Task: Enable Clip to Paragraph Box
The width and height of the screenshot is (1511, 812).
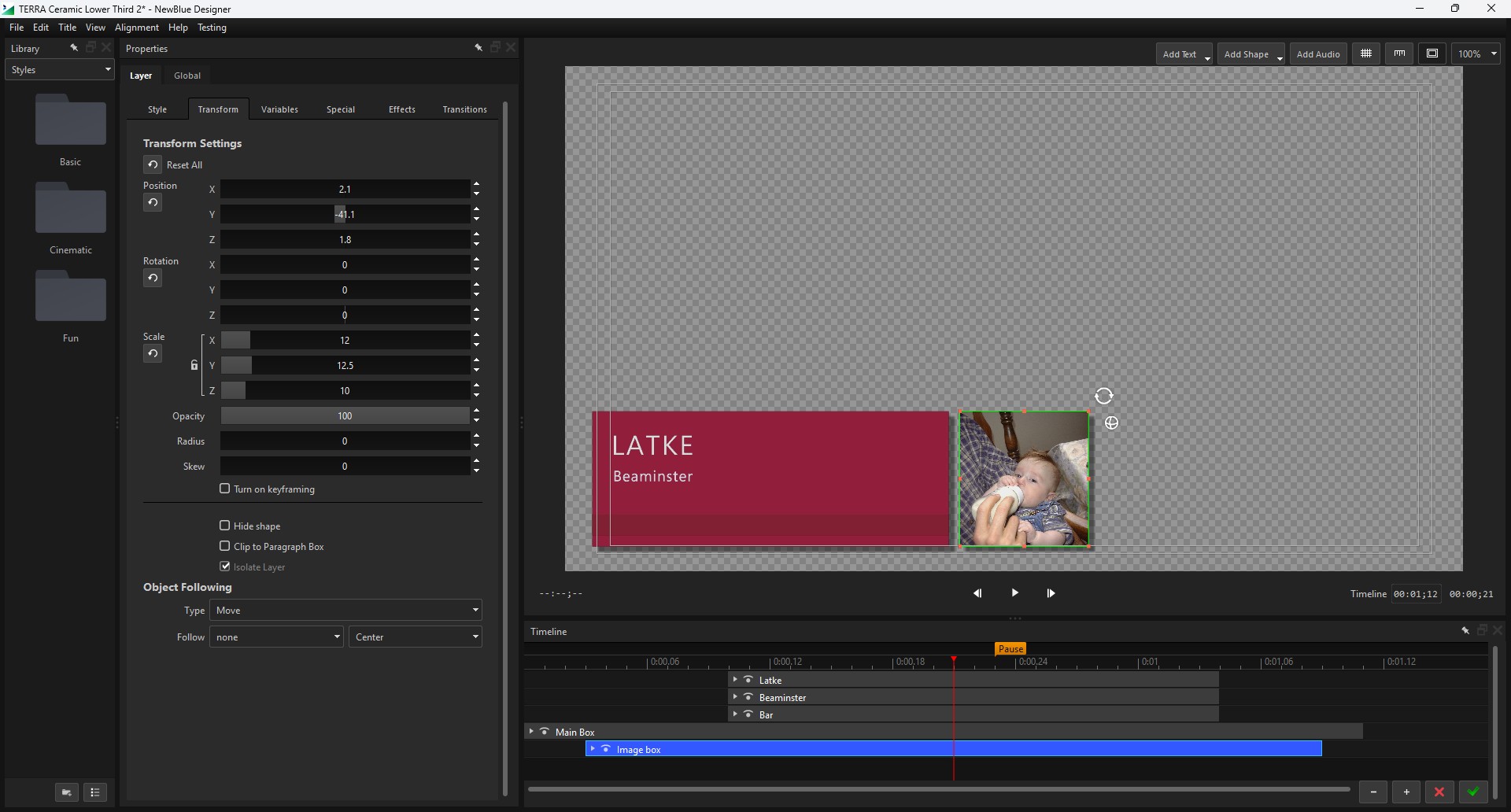Action: coord(225,546)
